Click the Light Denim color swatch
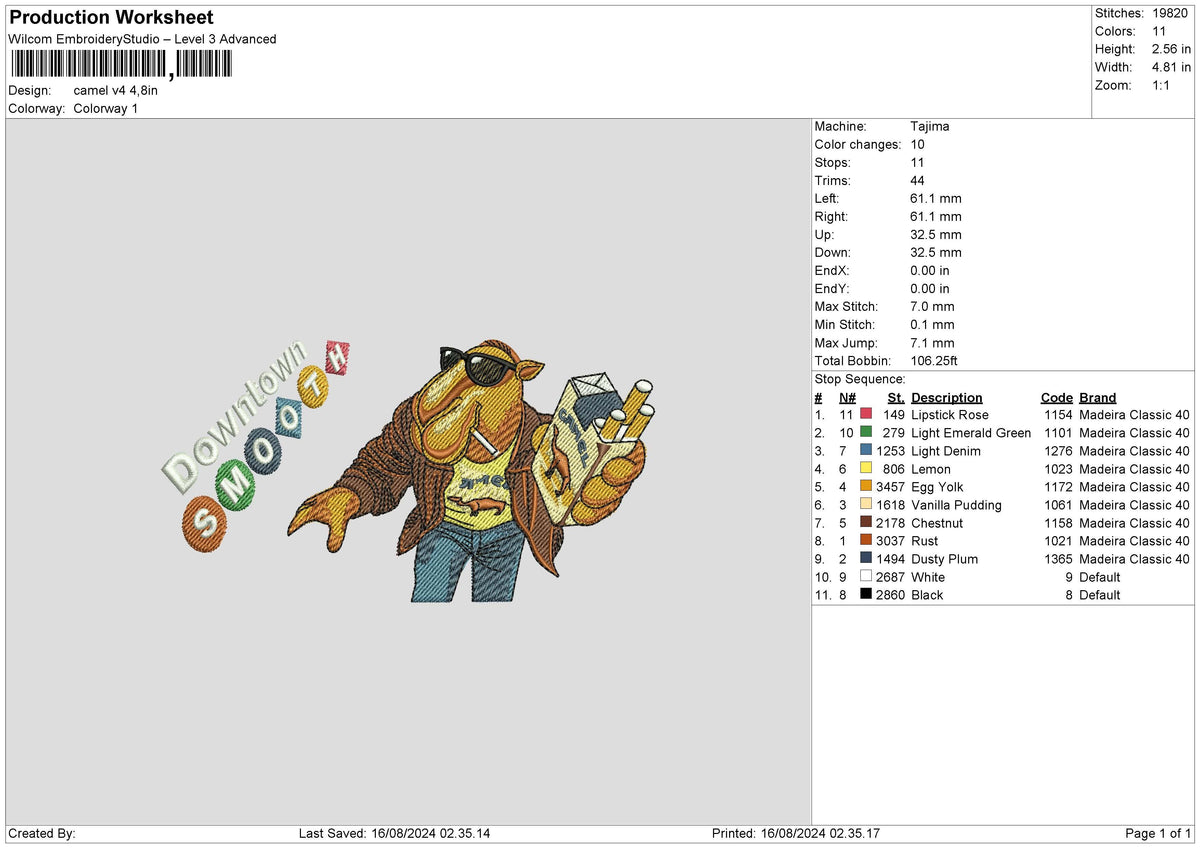The image size is (1200, 848). click(x=866, y=451)
